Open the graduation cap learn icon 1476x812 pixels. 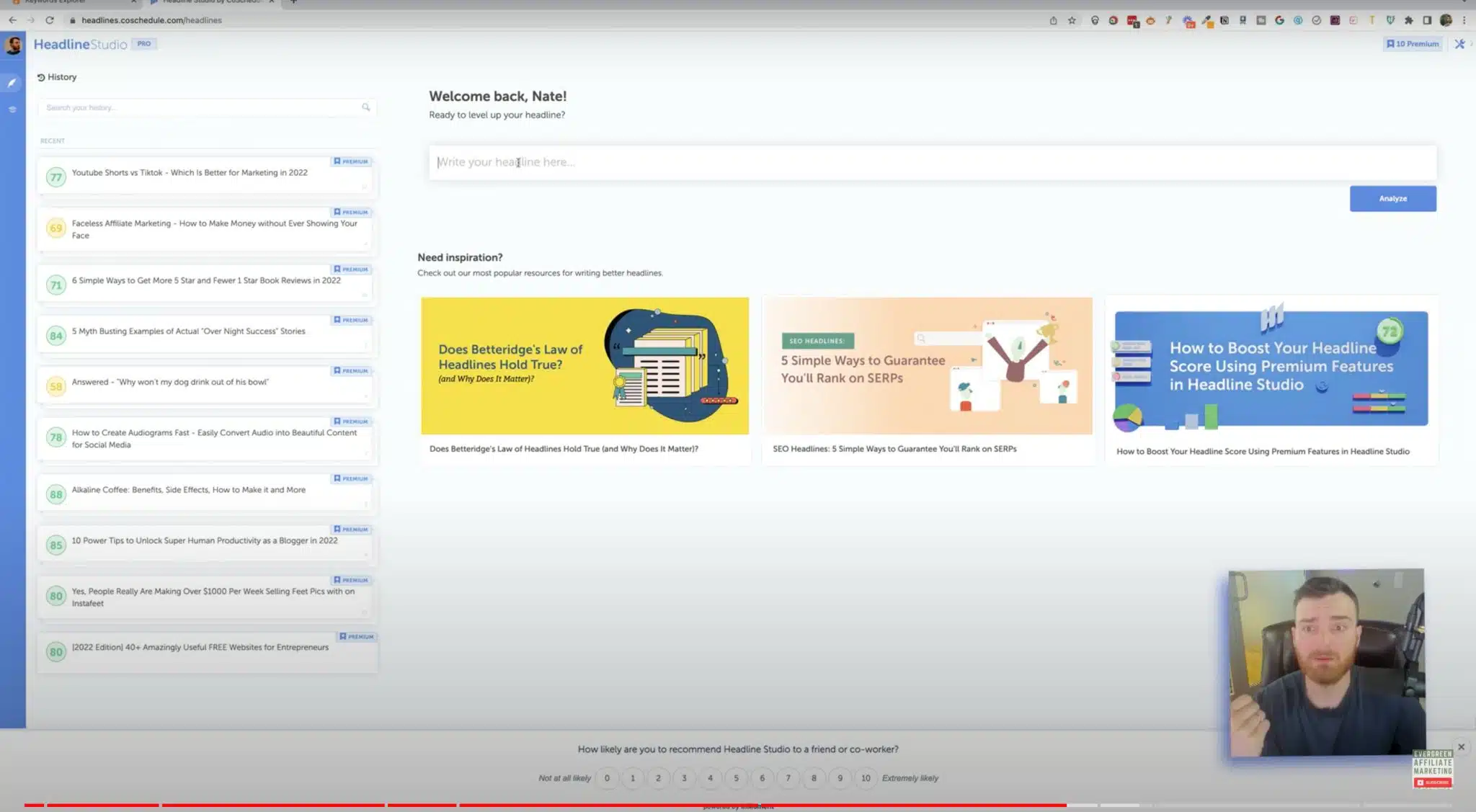(12, 110)
